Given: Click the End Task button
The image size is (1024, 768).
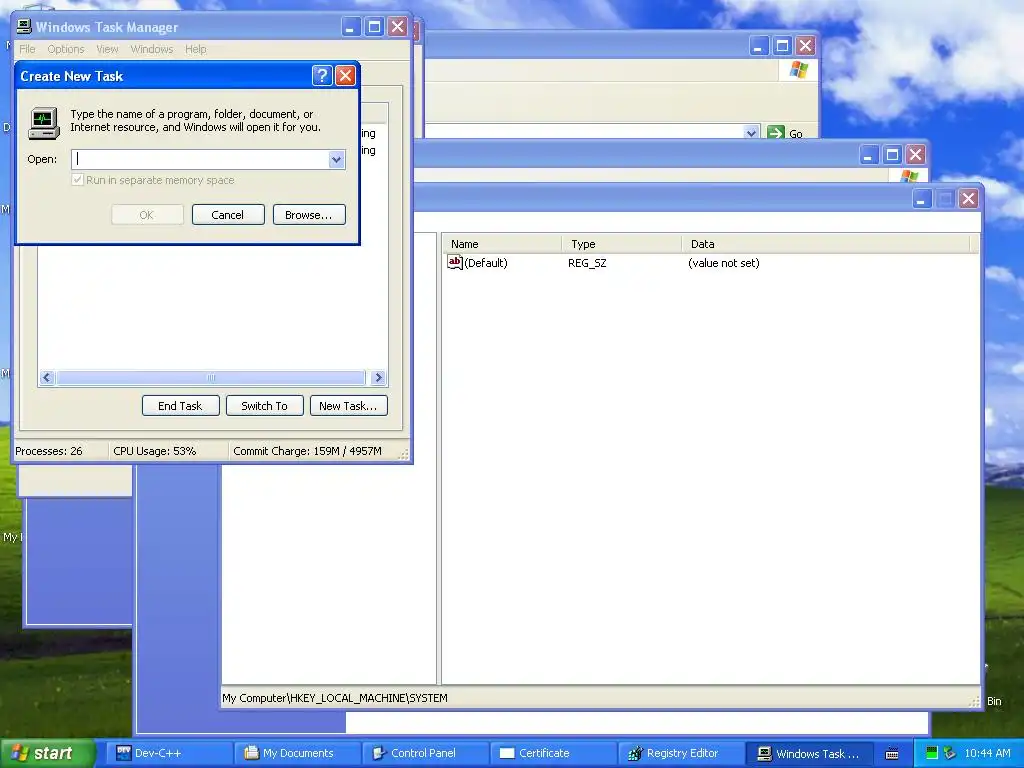Looking at the screenshot, I should point(180,406).
